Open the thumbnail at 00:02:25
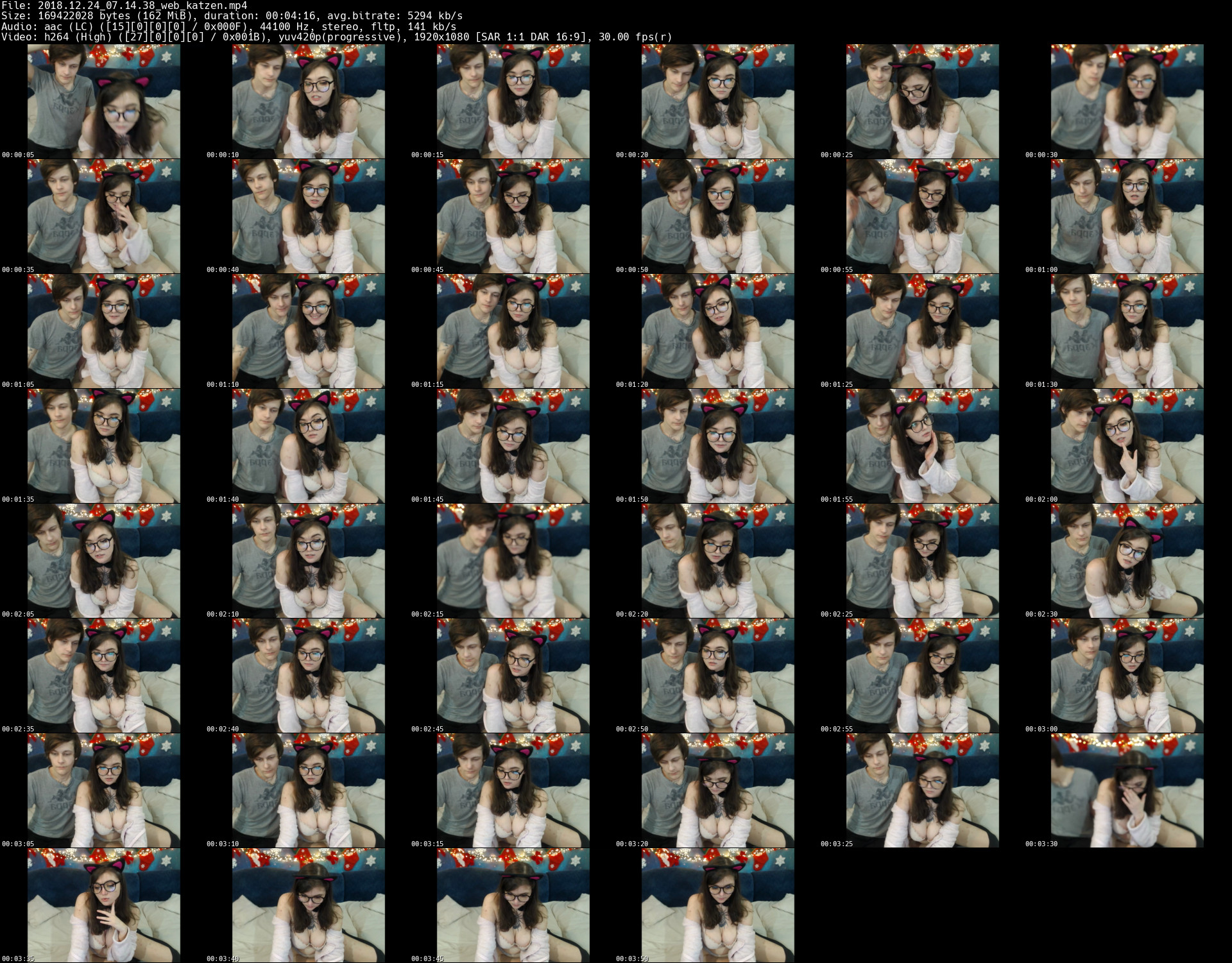 click(922, 561)
